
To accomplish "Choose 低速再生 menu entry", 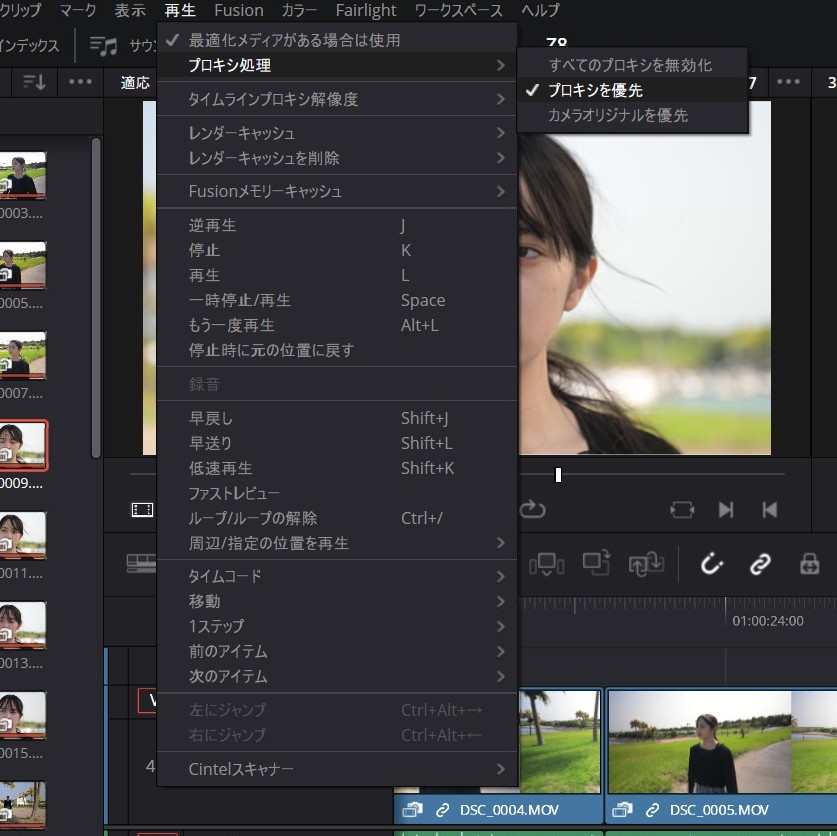I will pos(337,468).
